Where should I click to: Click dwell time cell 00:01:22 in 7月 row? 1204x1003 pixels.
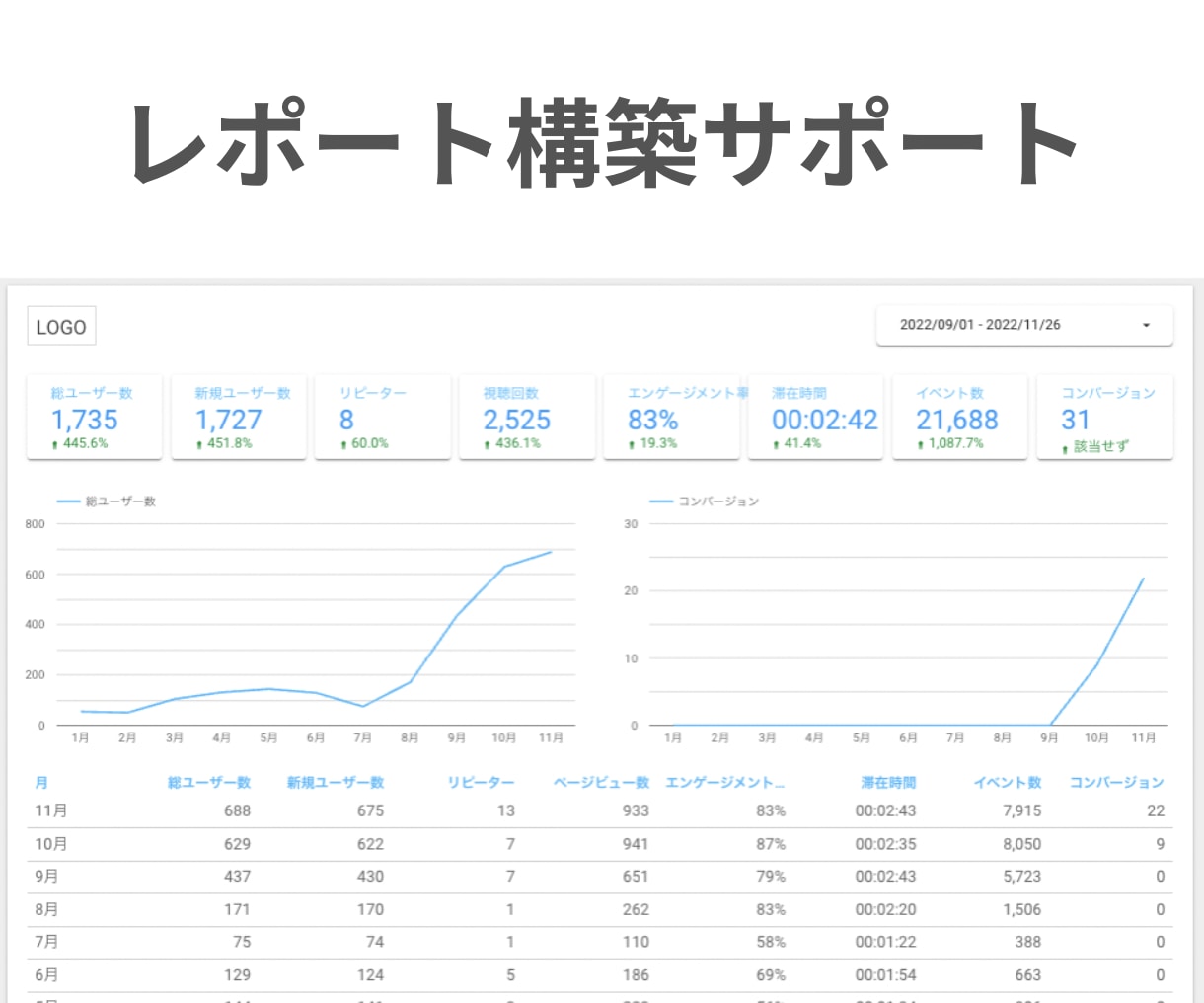885,942
